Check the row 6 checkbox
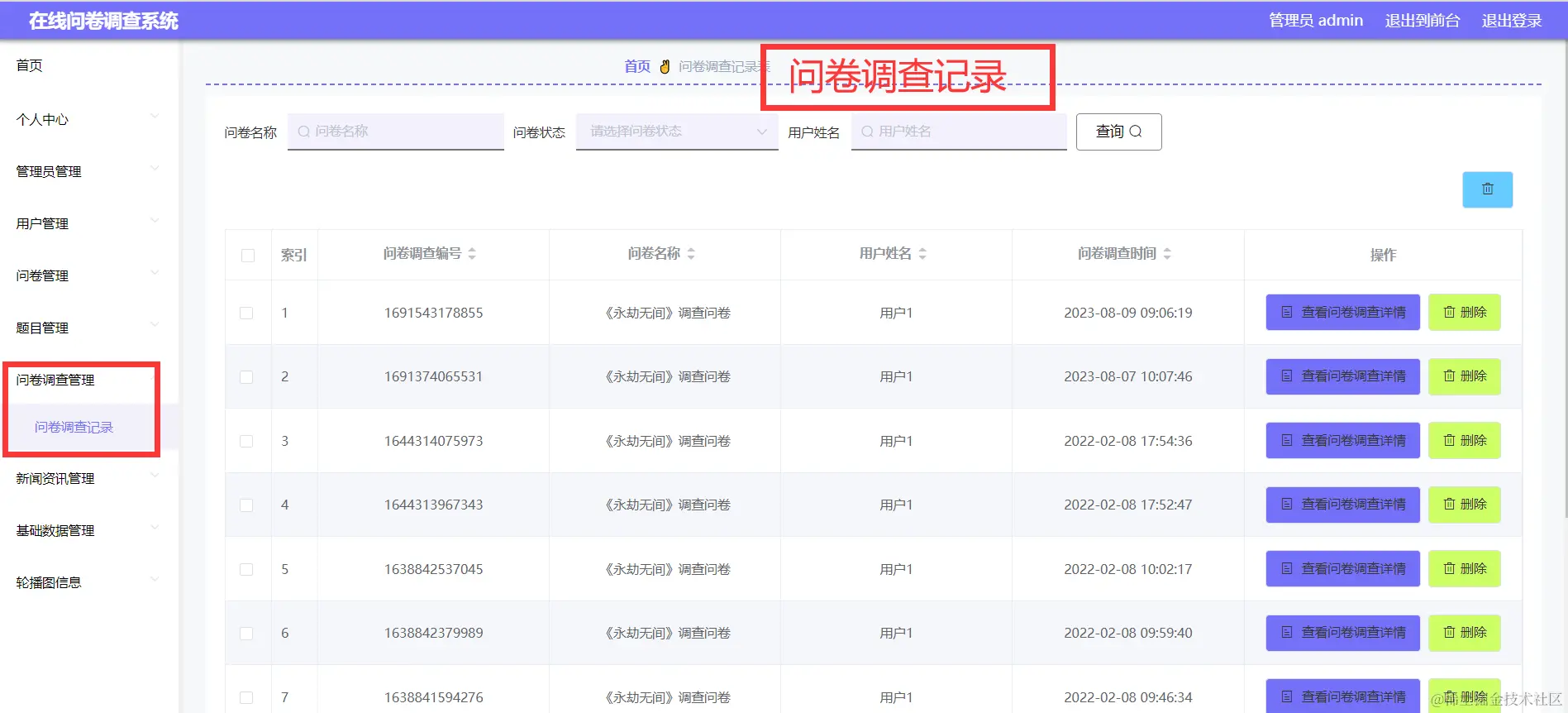 [246, 634]
